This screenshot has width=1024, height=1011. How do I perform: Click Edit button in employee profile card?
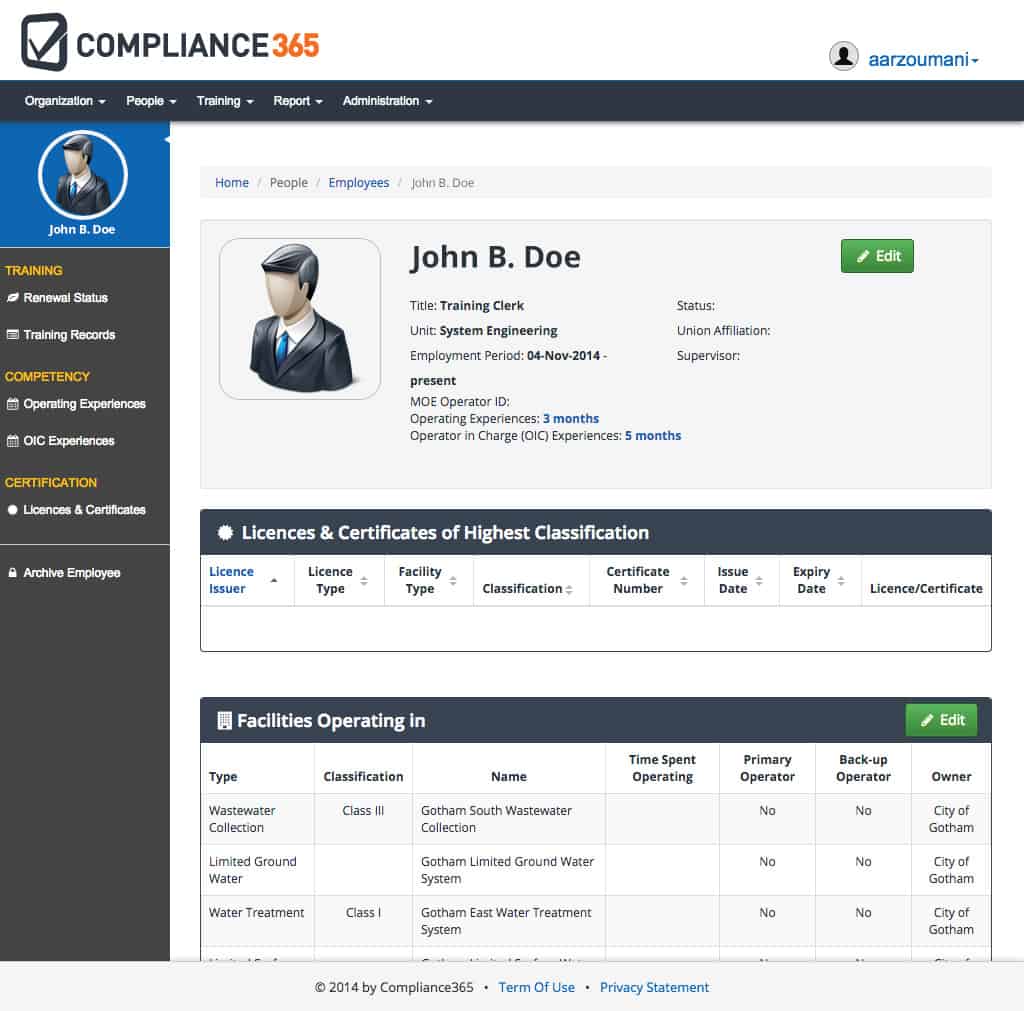coord(877,256)
